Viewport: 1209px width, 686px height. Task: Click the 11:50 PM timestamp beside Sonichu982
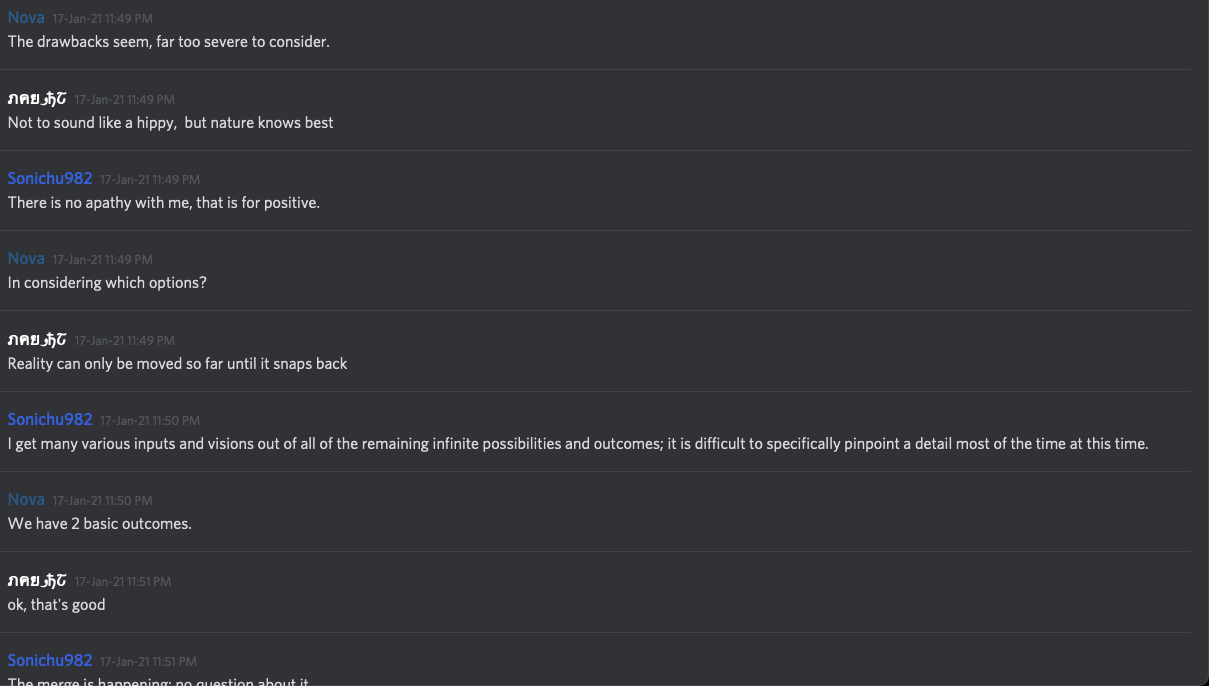pyautogui.click(x=150, y=420)
